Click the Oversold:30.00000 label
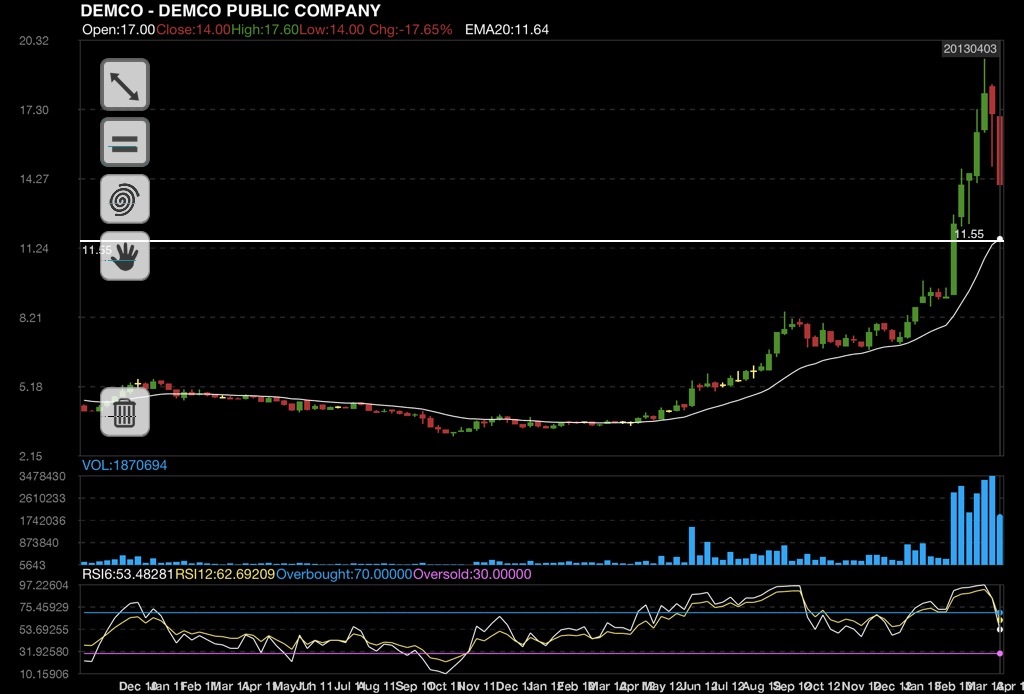The width and height of the screenshot is (1024, 694). click(472, 575)
